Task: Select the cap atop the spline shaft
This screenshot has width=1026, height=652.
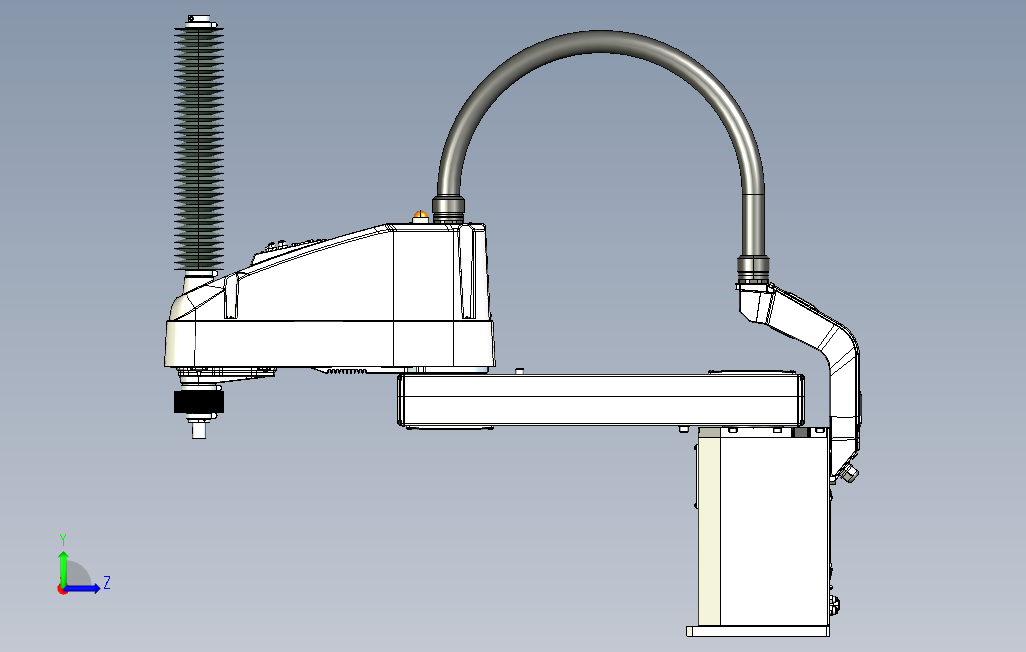Action: point(198,18)
